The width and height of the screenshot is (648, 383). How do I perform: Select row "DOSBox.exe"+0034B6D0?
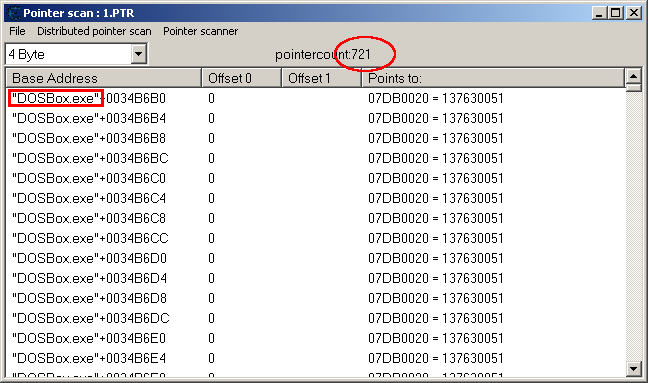tap(315, 258)
